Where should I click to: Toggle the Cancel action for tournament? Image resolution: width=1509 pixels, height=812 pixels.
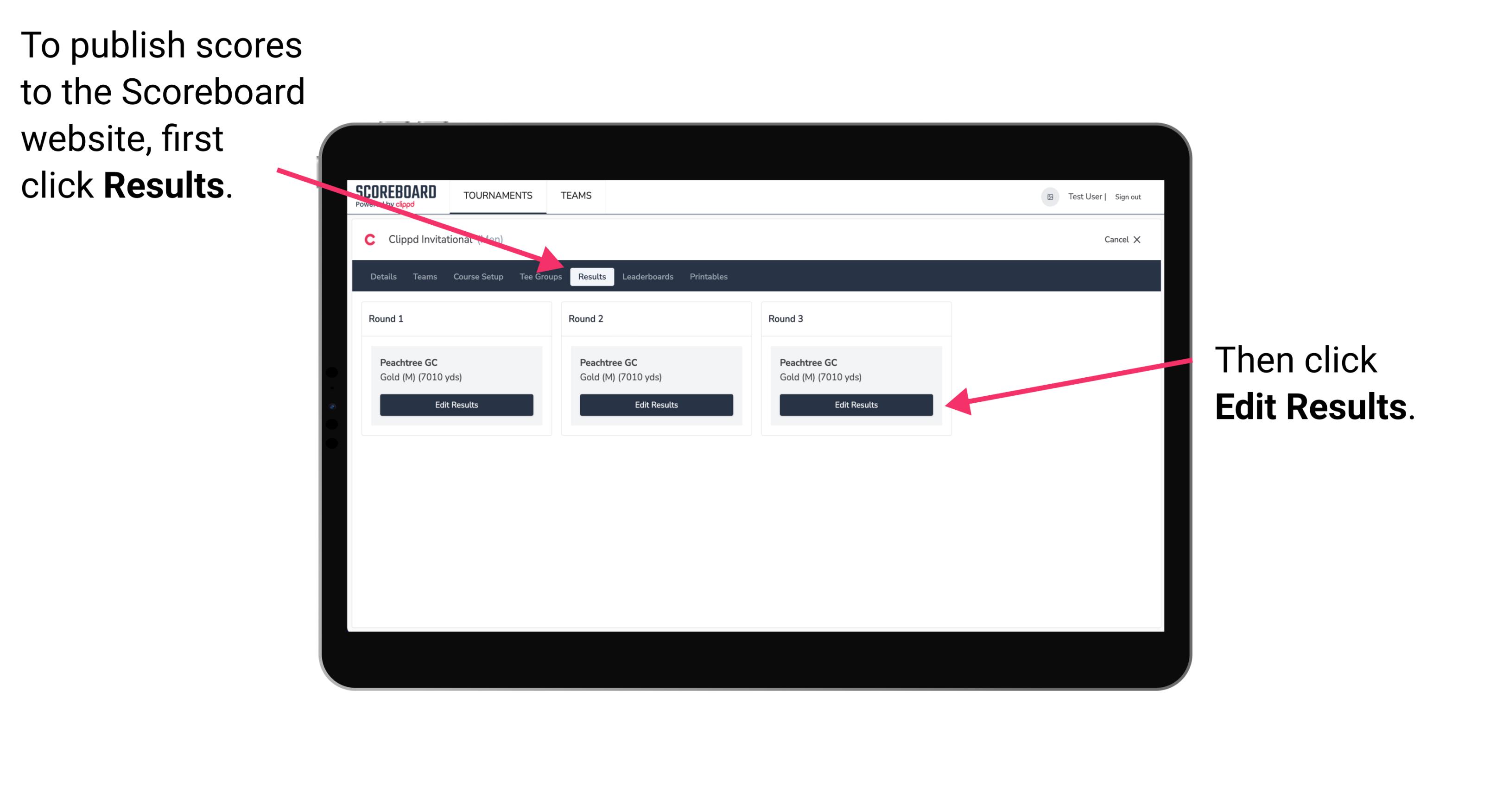tap(1122, 240)
